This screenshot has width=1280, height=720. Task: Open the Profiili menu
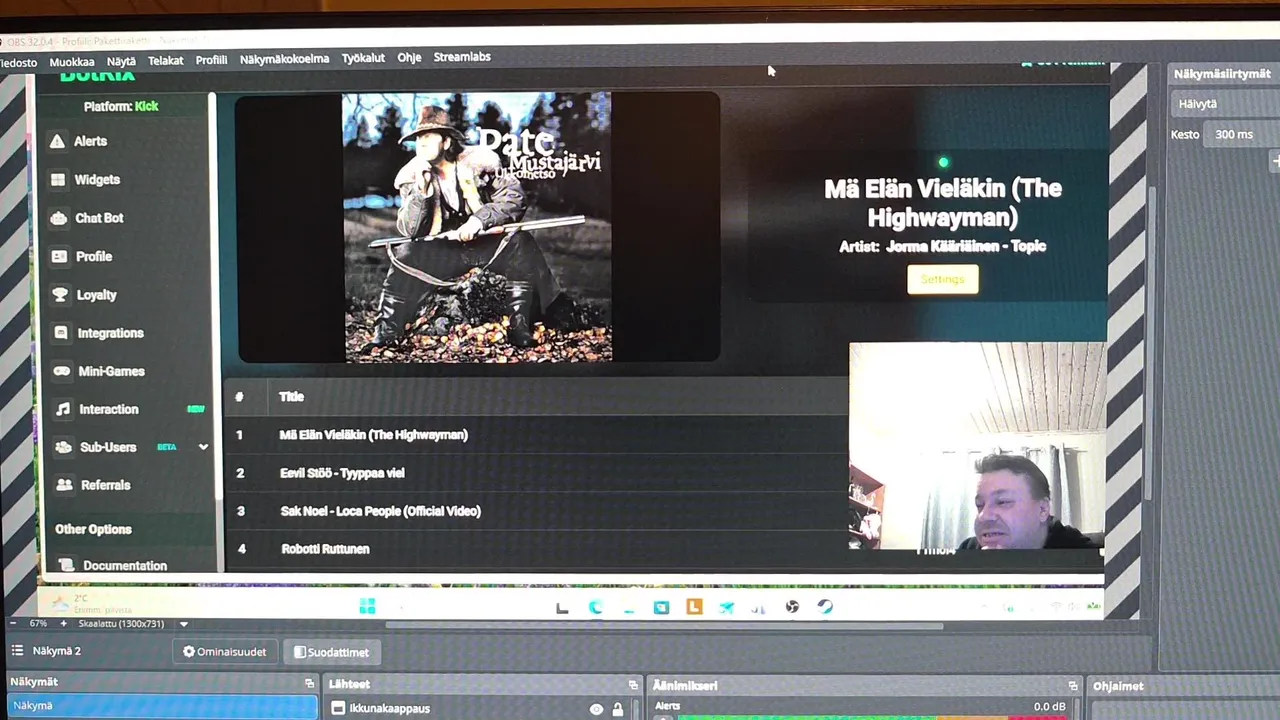211,60
